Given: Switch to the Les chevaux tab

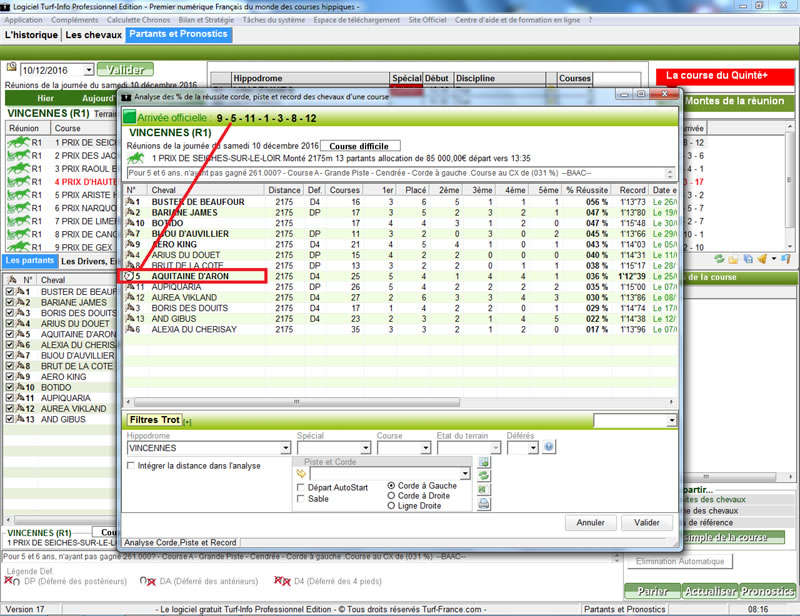Looking at the screenshot, I should [x=94, y=35].
